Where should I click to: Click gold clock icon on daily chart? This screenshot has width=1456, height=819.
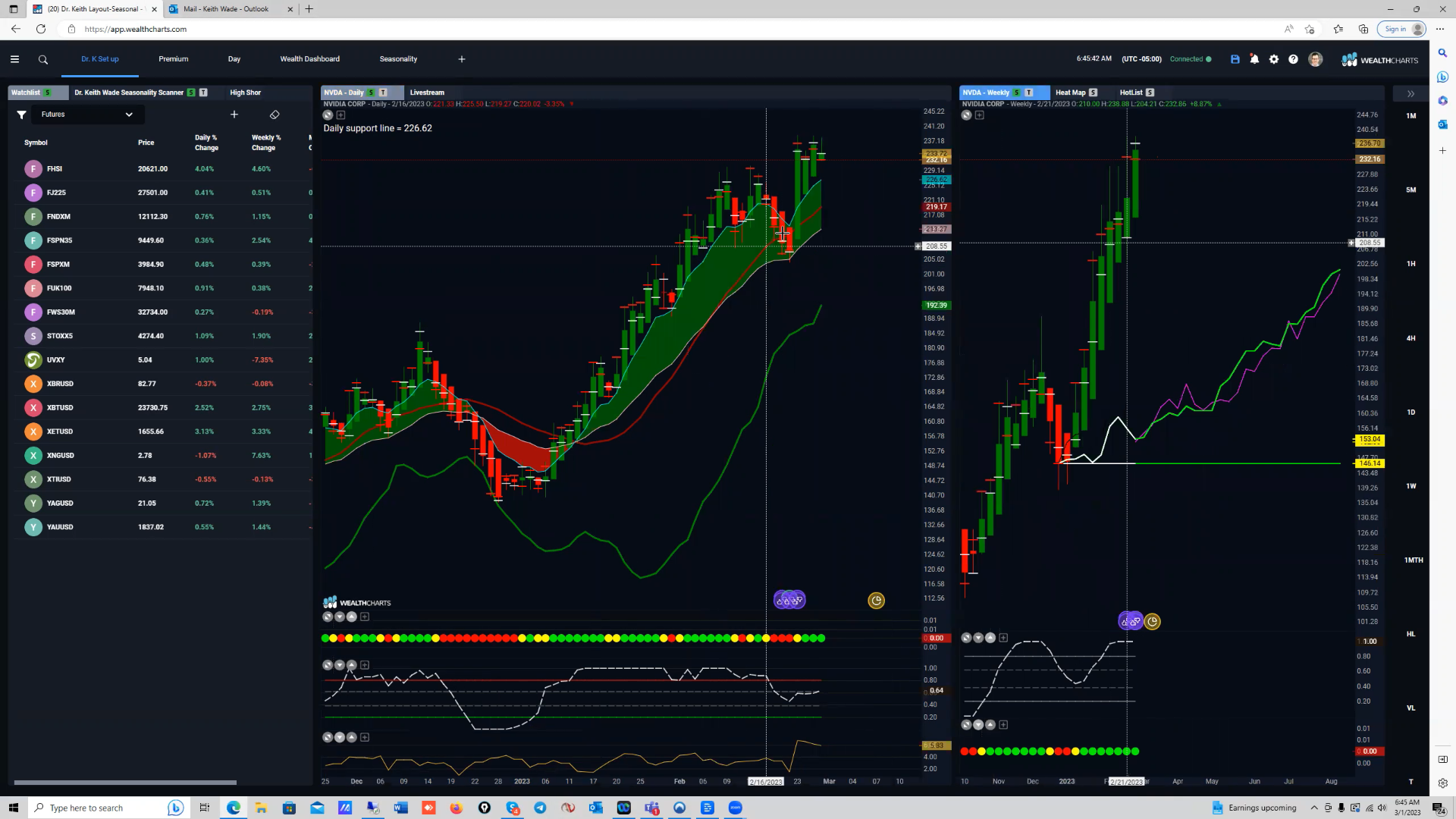(x=877, y=601)
